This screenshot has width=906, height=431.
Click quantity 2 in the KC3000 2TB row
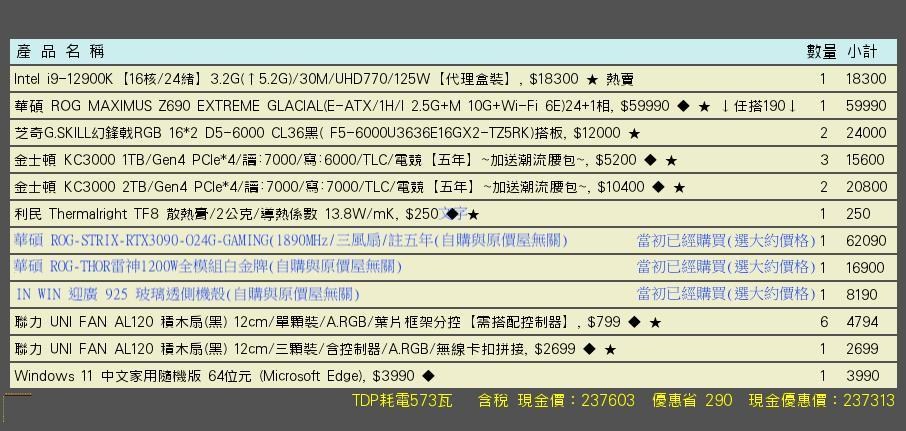point(823,187)
